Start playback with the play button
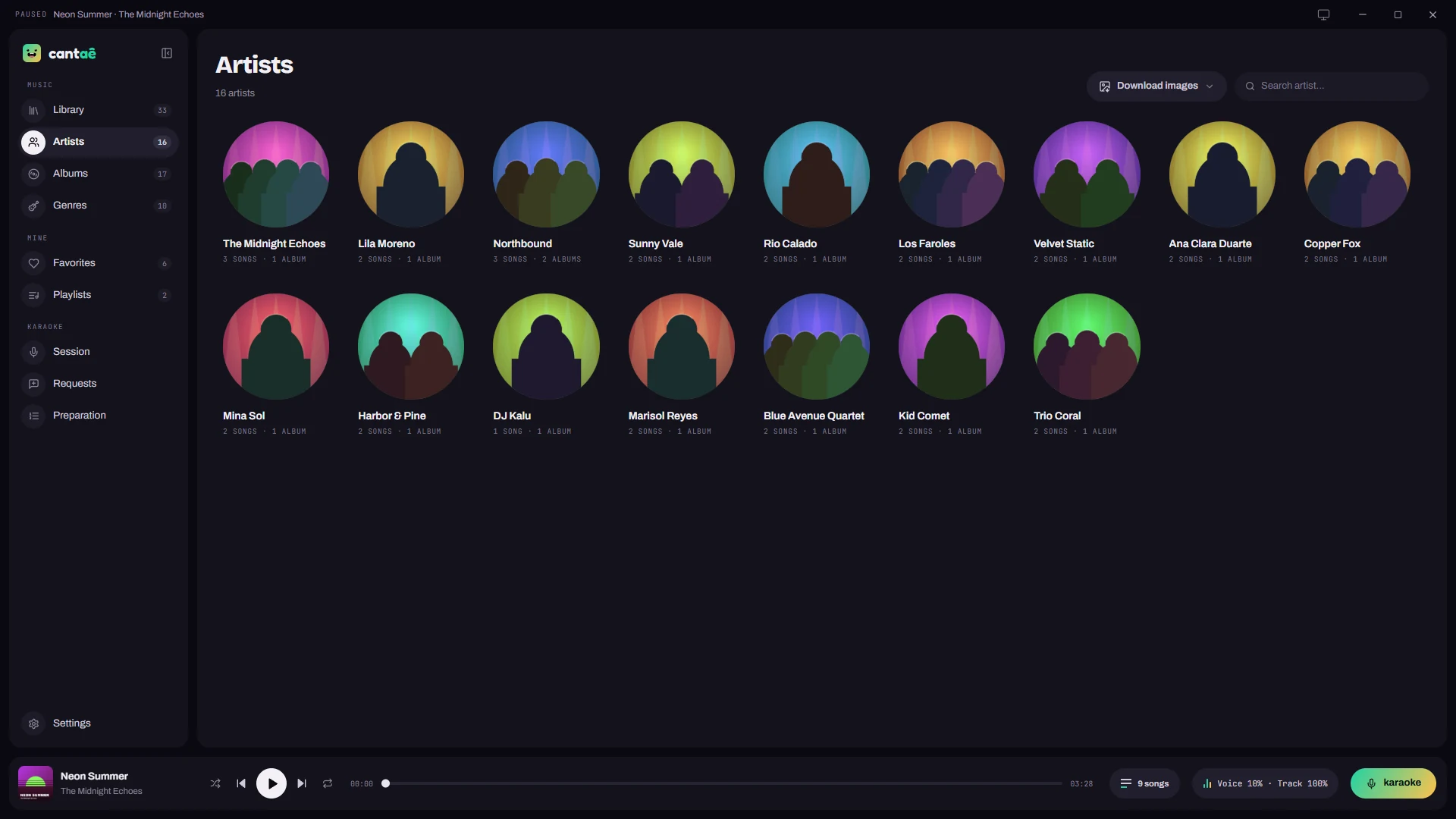 point(271,783)
